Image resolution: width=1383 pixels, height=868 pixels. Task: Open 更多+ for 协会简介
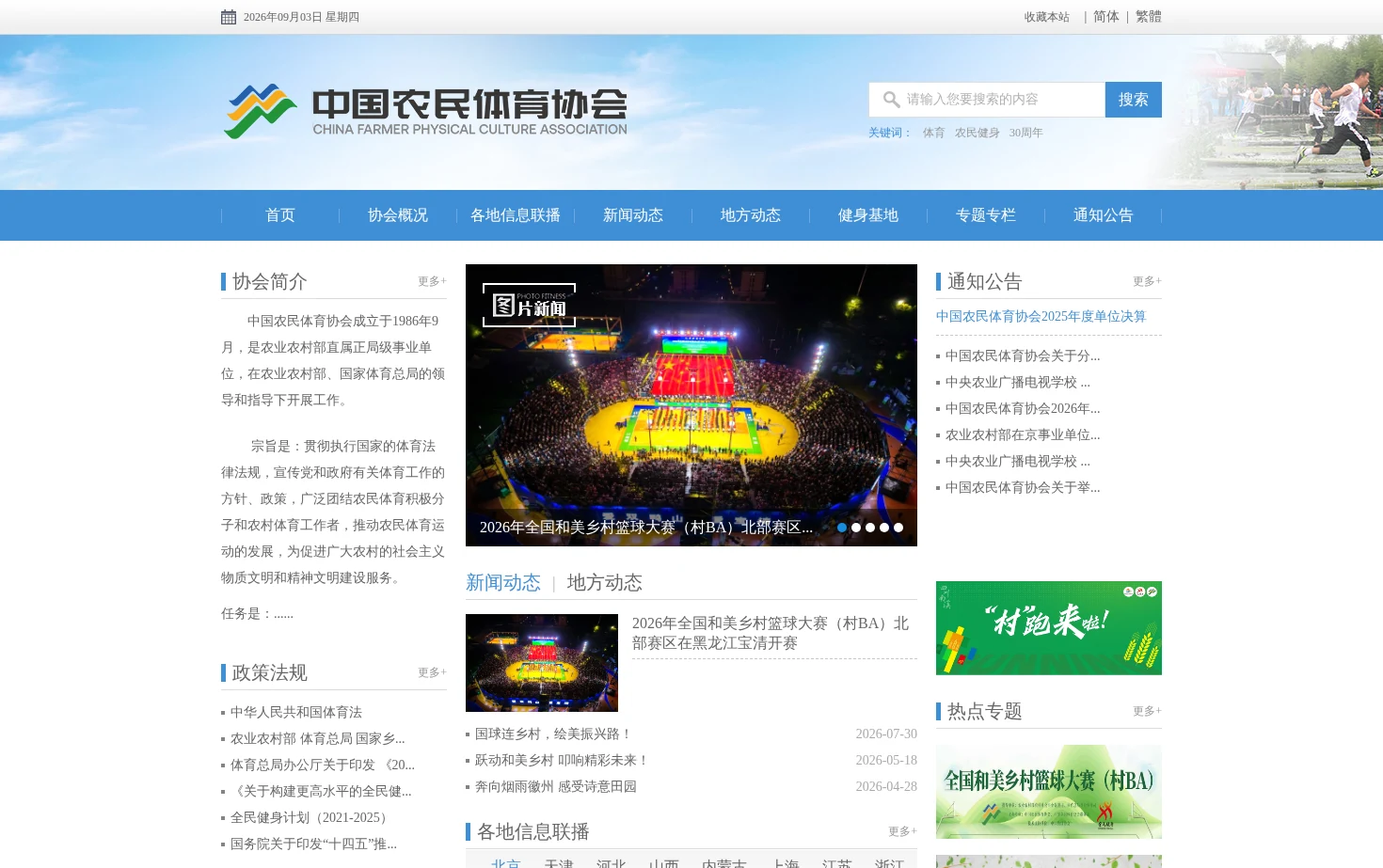(432, 281)
